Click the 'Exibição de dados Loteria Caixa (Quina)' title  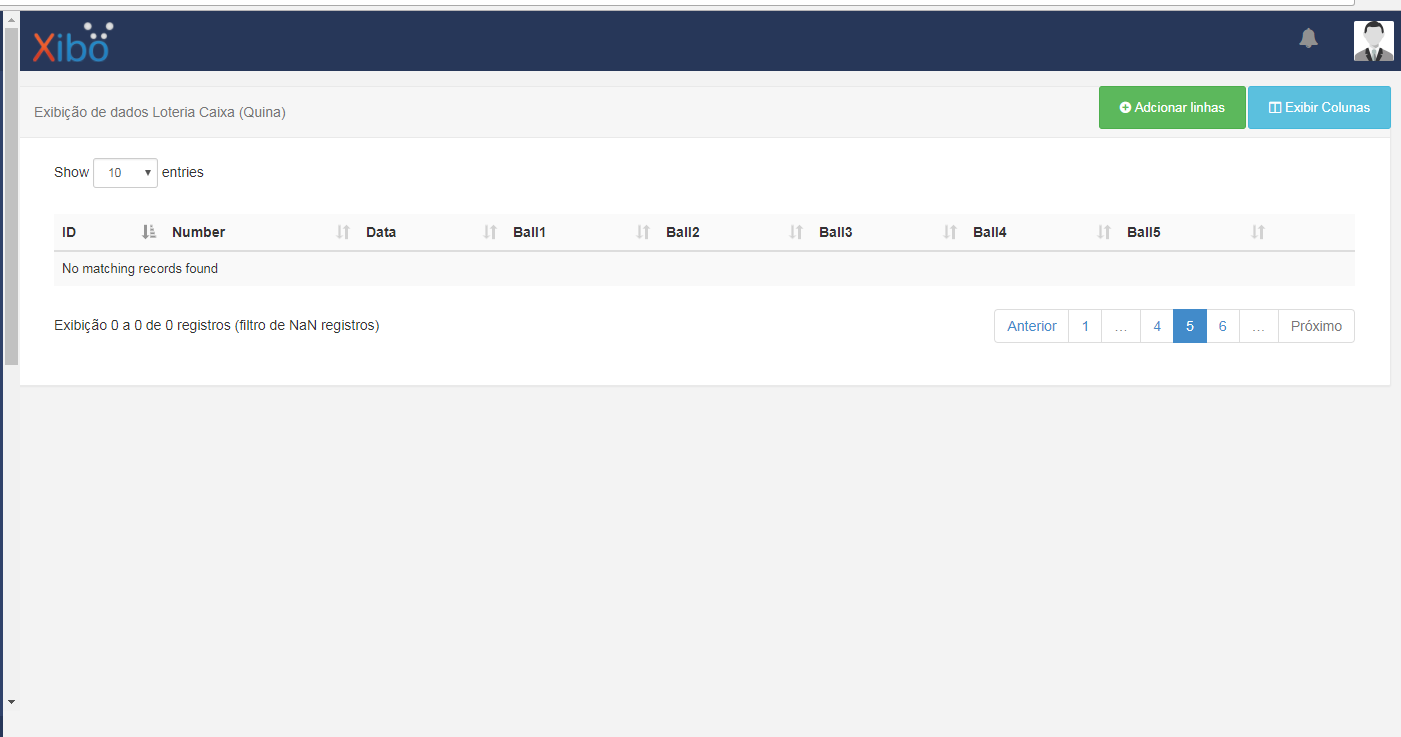tap(160, 112)
